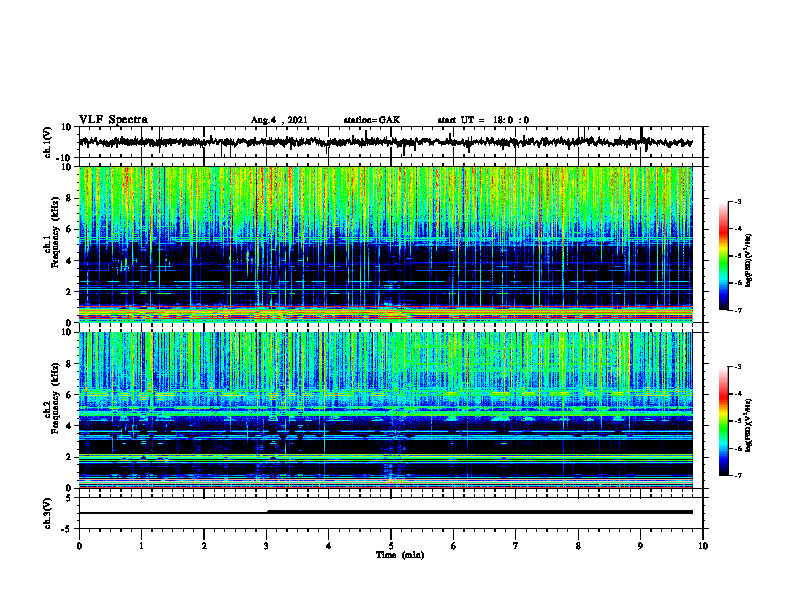
Task: Click the '7' tick on time axis
Action: pyautogui.click(x=516, y=546)
